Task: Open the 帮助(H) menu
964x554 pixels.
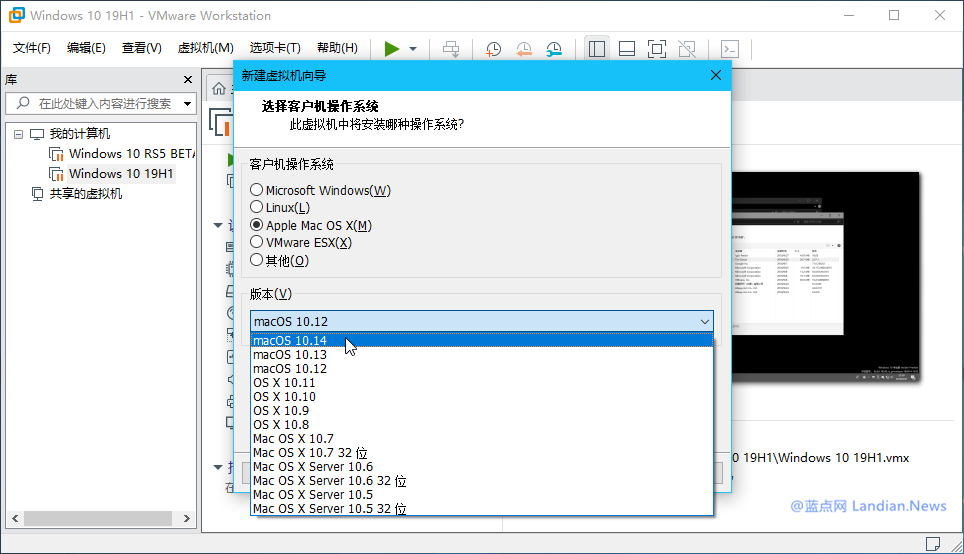Action: coord(337,48)
